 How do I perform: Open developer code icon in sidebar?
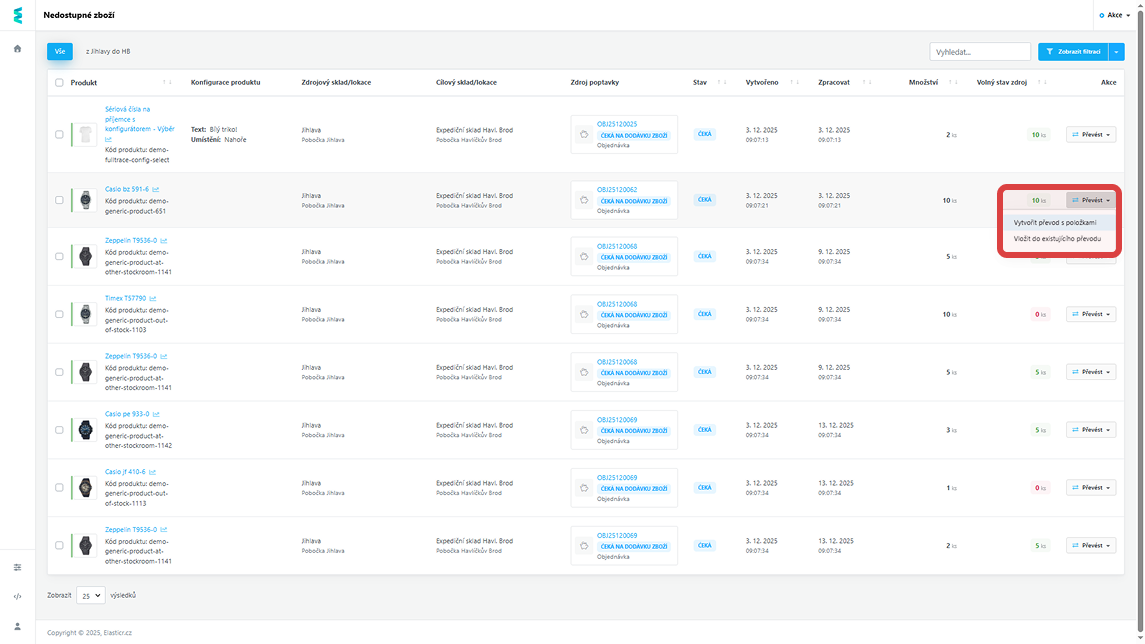click(17, 596)
